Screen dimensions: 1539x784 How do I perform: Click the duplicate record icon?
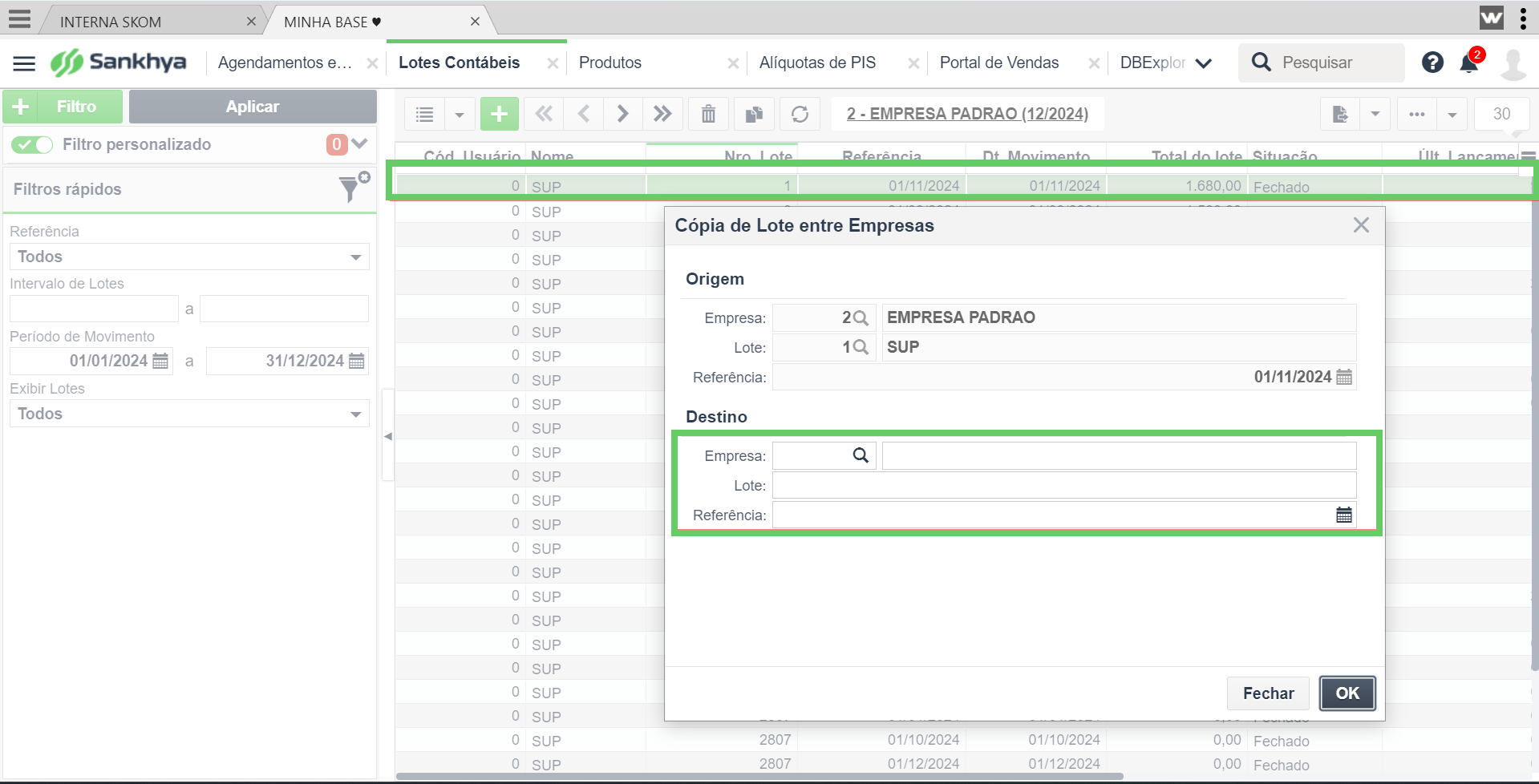click(x=754, y=114)
